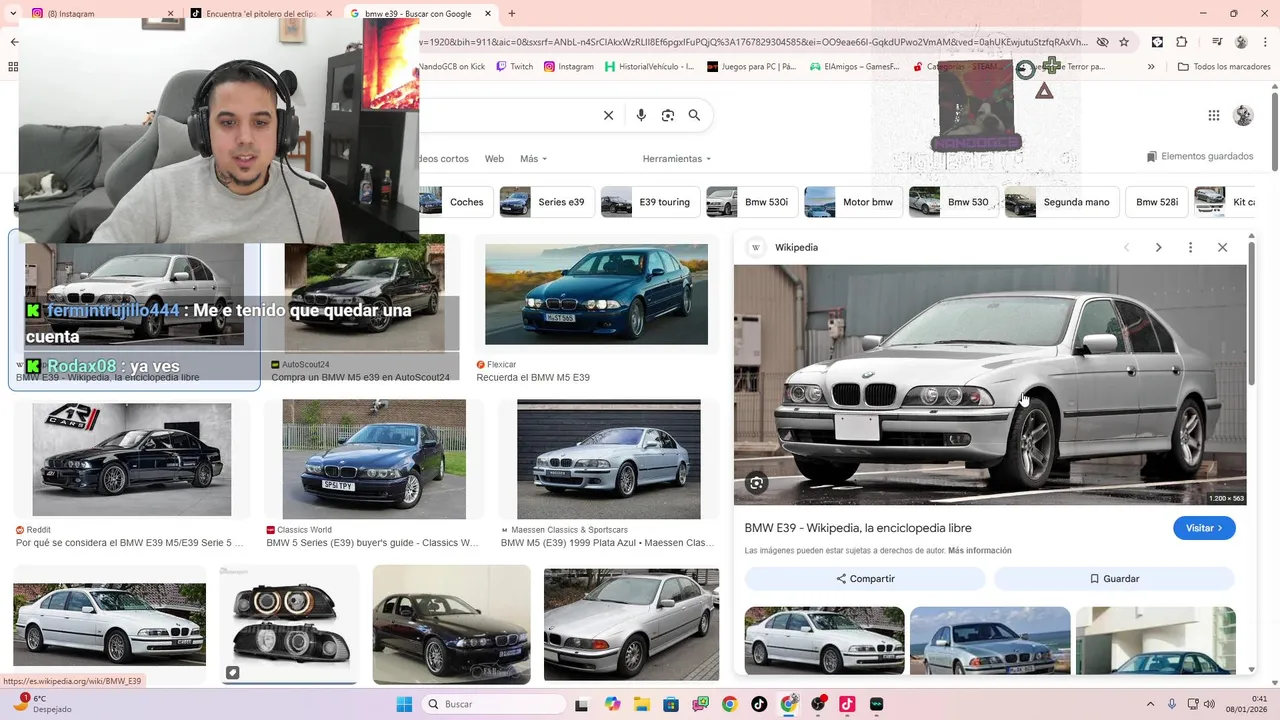Expand the Más search filter dropdown
The height and width of the screenshot is (720, 1280).
[532, 159]
